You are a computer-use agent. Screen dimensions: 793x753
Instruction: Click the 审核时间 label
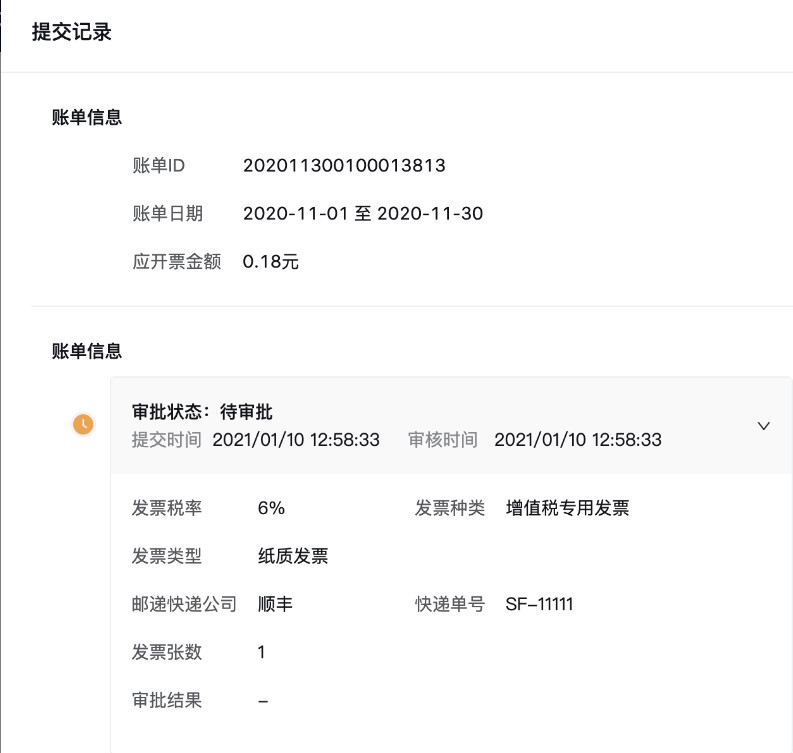pyautogui.click(x=443, y=439)
